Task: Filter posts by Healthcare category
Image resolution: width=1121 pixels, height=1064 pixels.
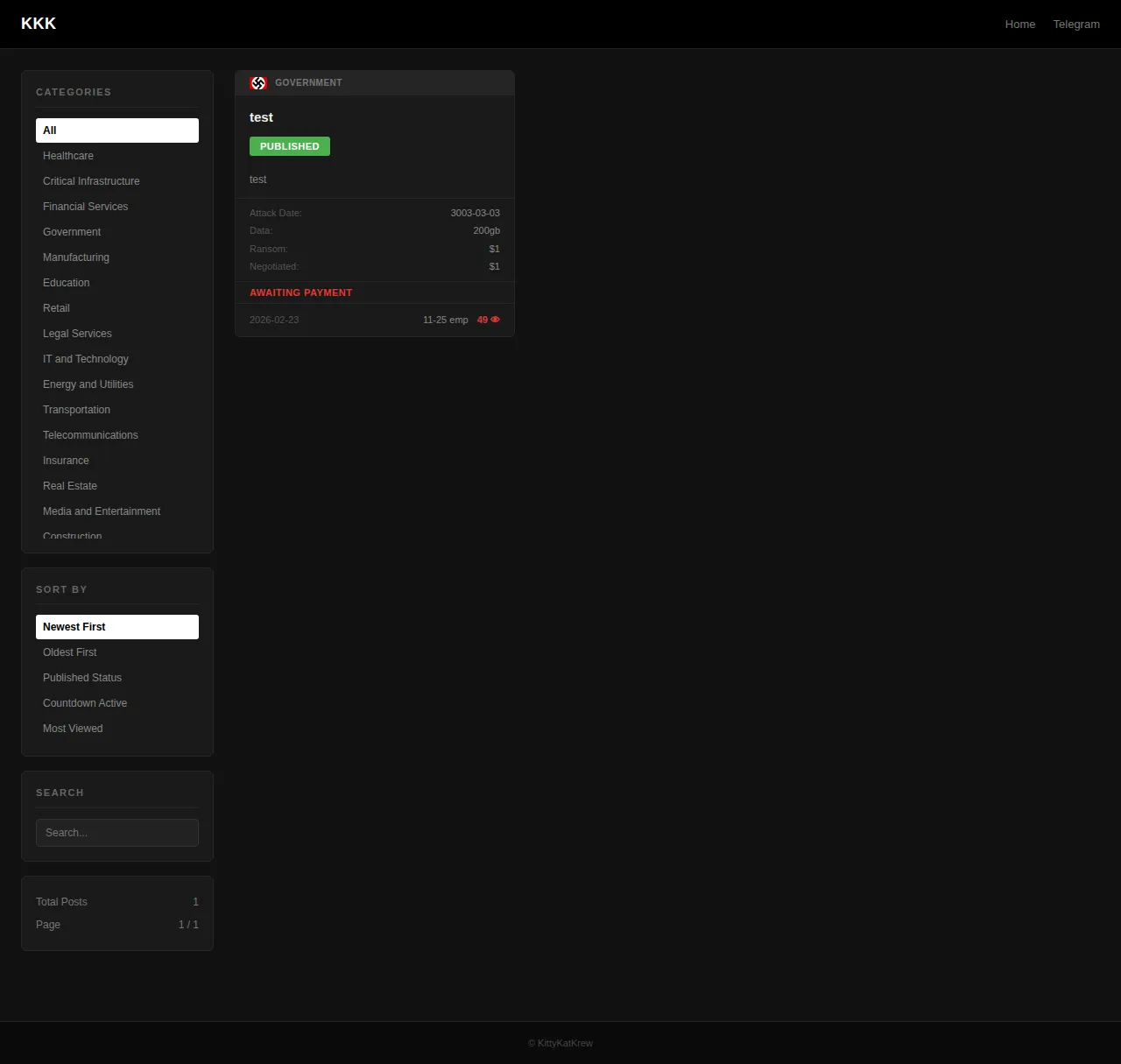Action: pyautogui.click(x=68, y=156)
